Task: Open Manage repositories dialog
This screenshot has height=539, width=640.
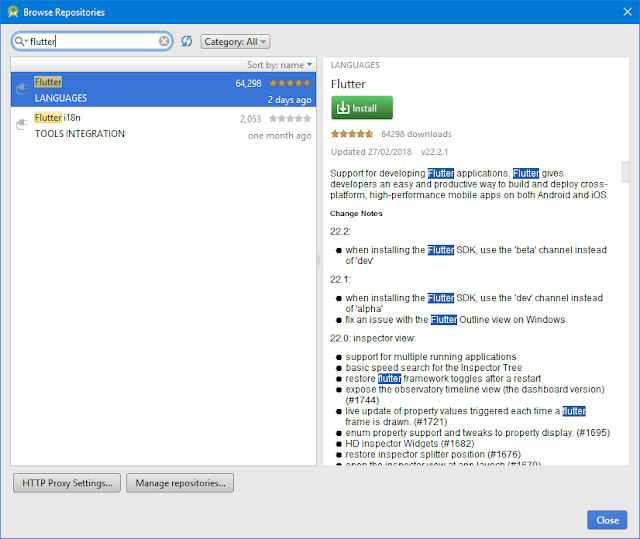Action: pos(180,483)
